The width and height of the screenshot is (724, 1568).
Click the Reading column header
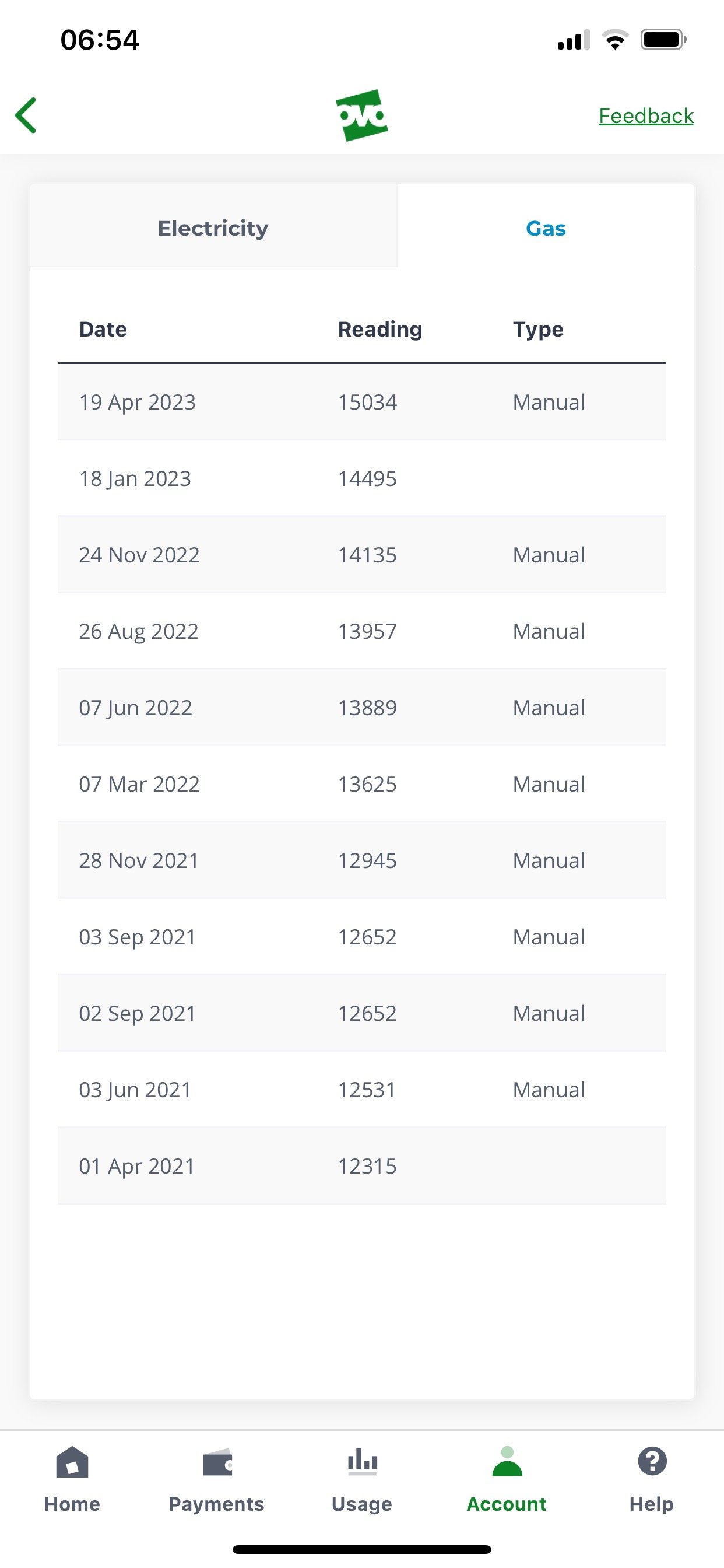tap(379, 330)
